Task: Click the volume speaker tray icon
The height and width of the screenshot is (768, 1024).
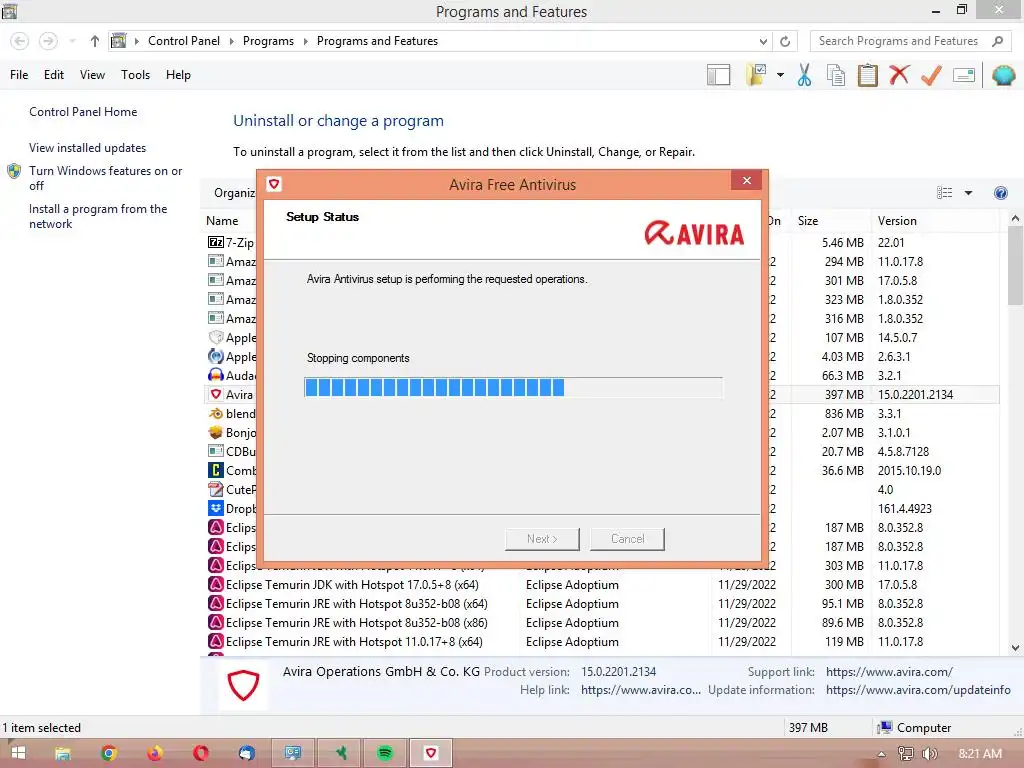Action: [x=929, y=754]
